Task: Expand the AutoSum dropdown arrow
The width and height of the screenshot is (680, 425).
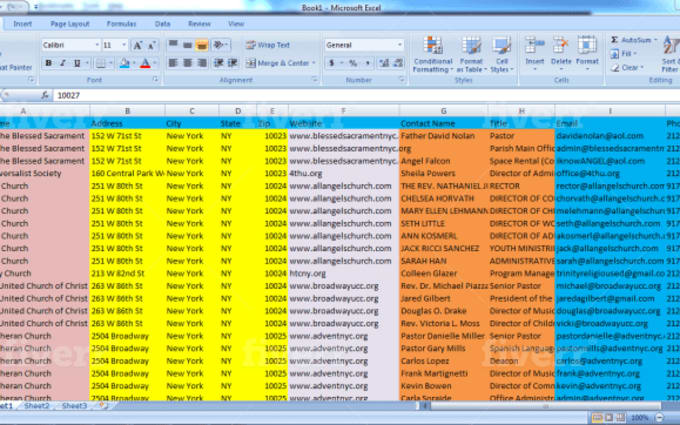Action: coord(655,40)
